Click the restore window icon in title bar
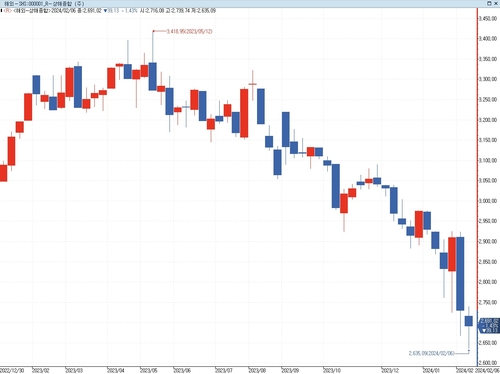The width and height of the screenshot is (500, 374). (x=489, y=3)
